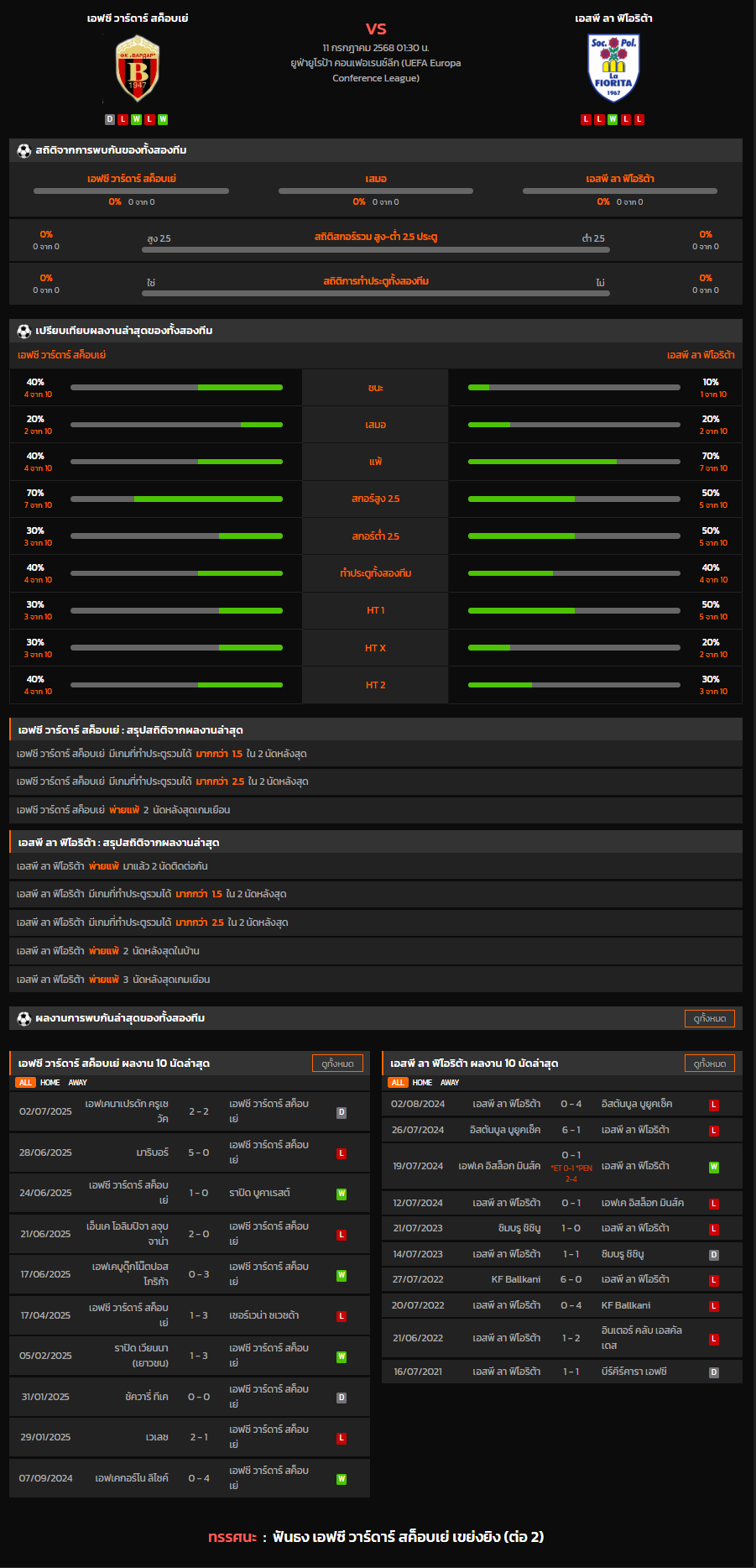The height and width of the screenshot is (1568, 756).
Task: Click W result badge for 24/06/2025 match
Action: pos(342,1194)
